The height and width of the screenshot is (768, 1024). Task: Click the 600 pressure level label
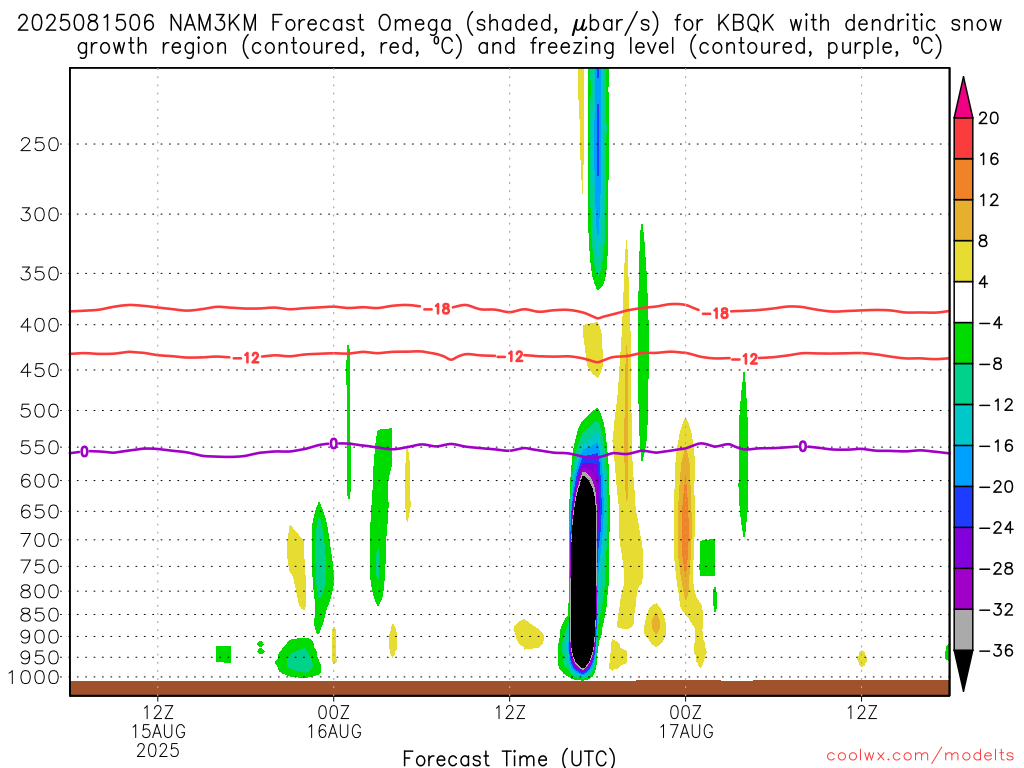pyautogui.click(x=40, y=481)
